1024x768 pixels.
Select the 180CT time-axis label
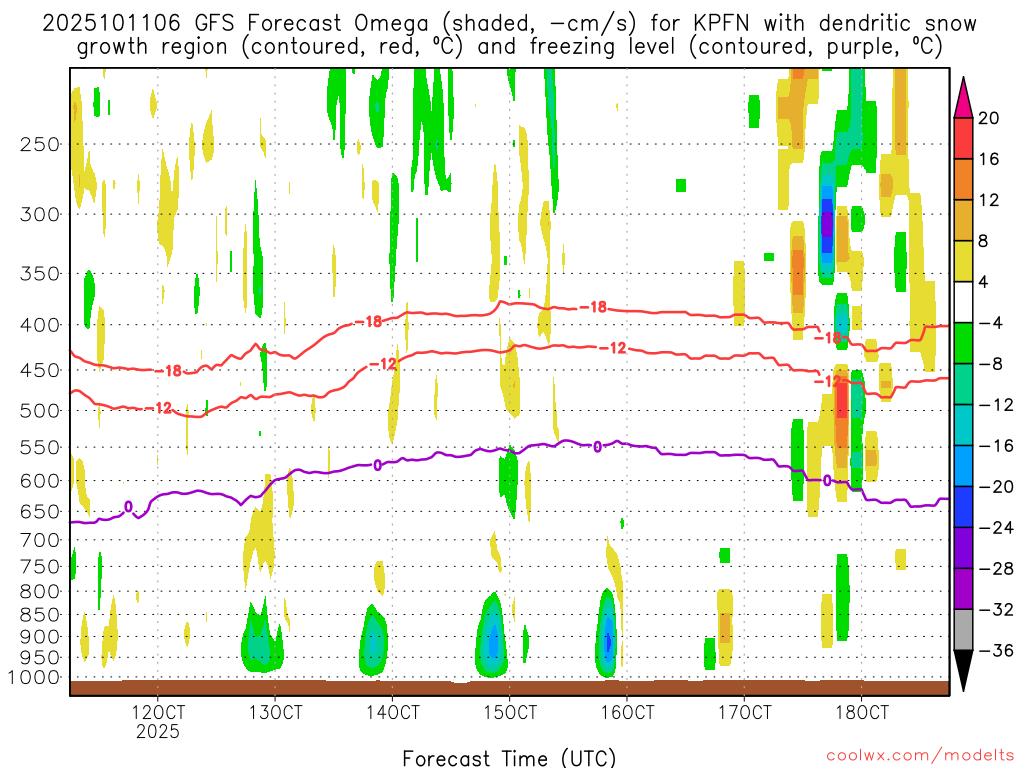coord(862,712)
